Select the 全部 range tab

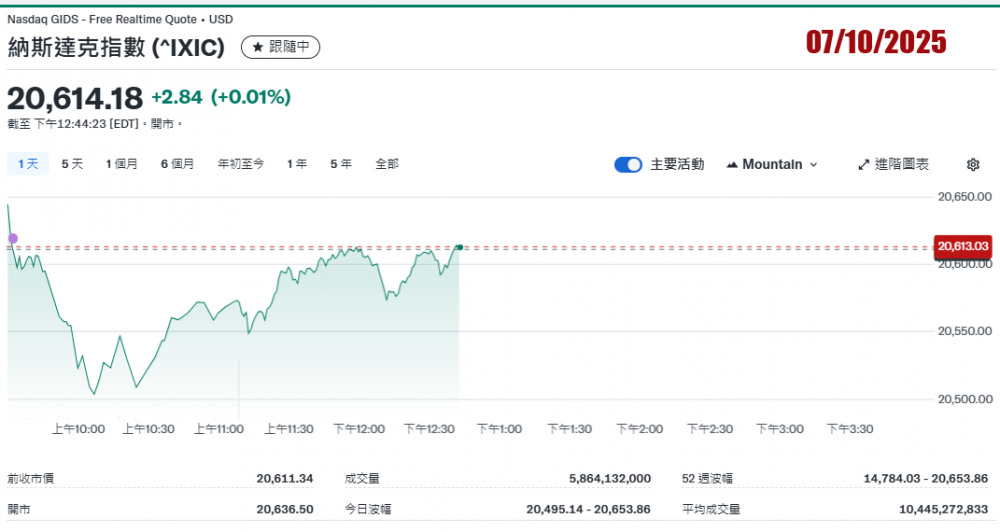point(387,164)
